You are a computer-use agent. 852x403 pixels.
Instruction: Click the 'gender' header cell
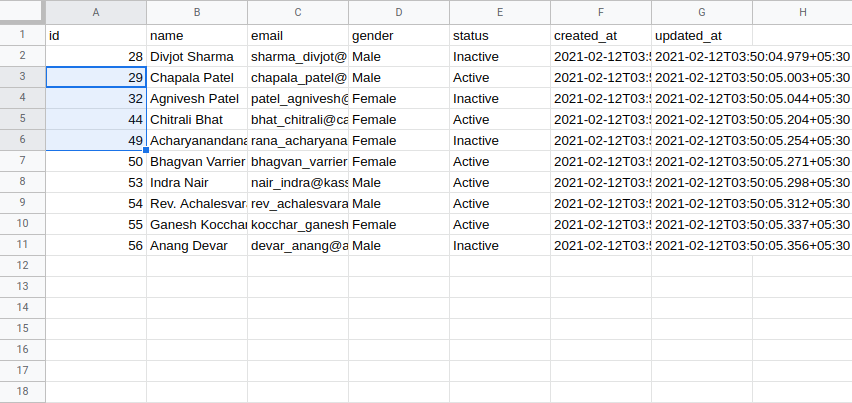pyautogui.click(x=399, y=35)
